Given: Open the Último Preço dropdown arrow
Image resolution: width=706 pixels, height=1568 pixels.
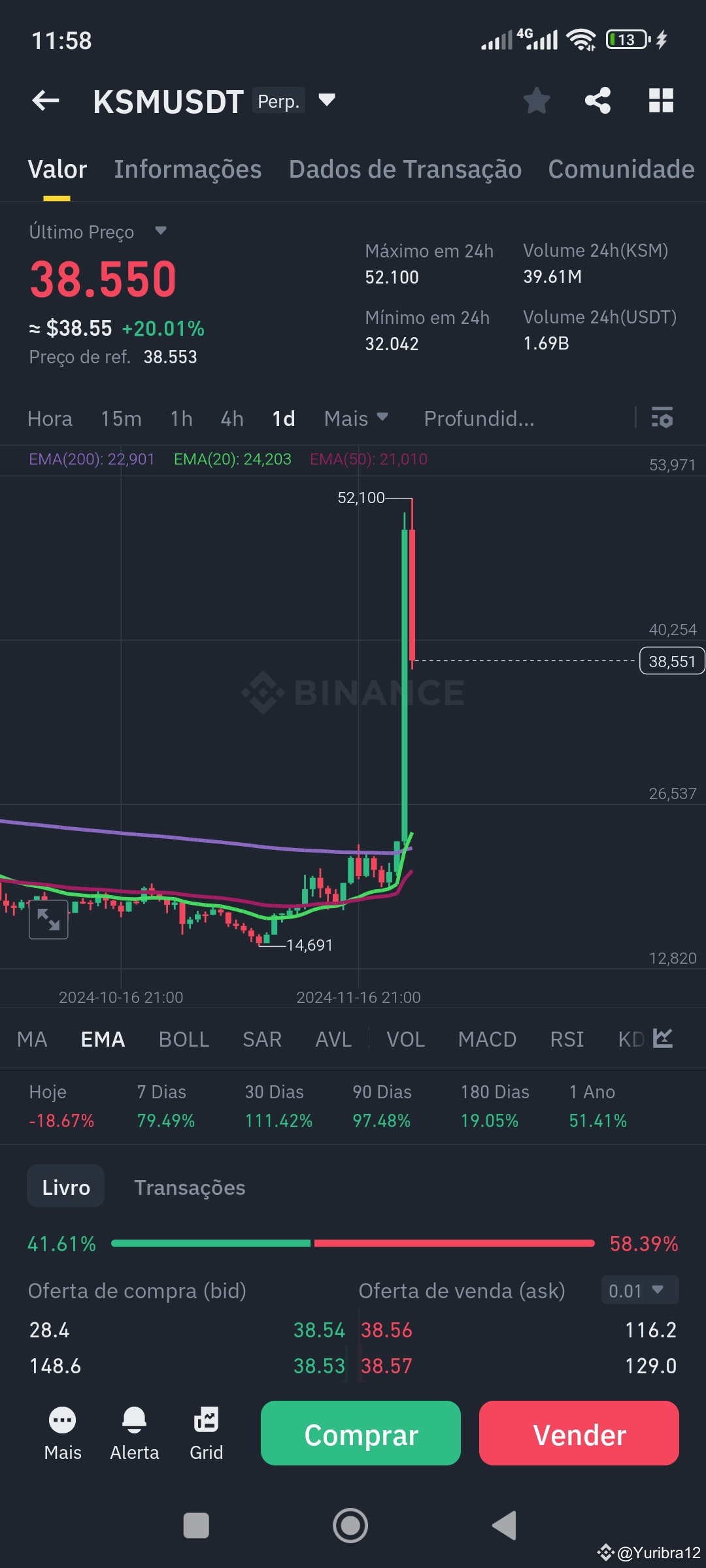Looking at the screenshot, I should tap(161, 231).
